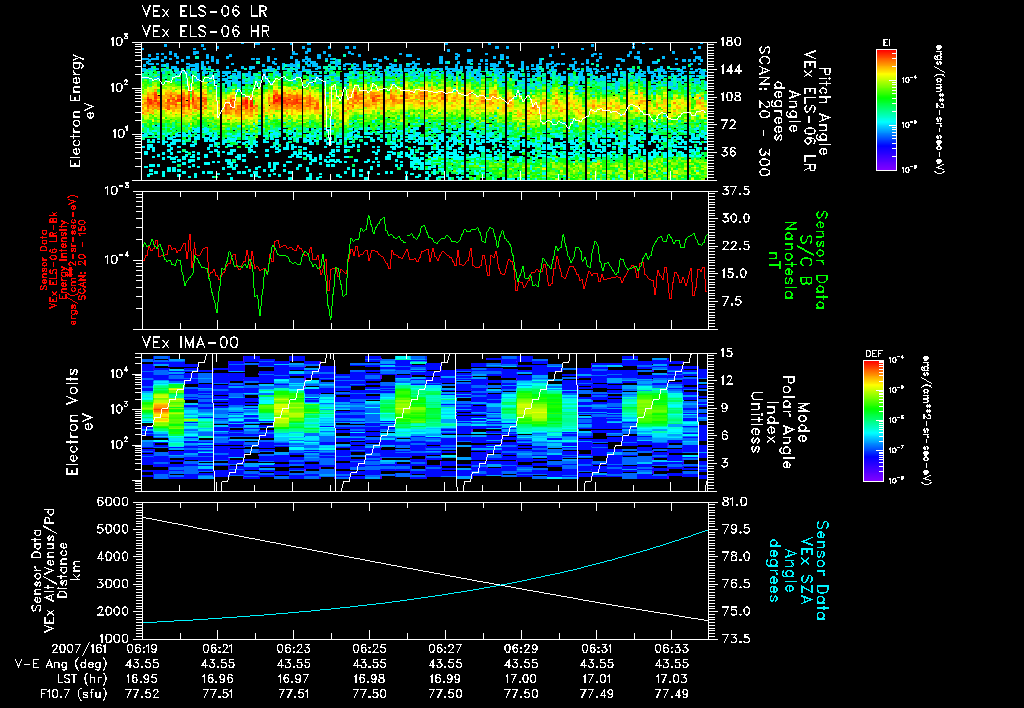1024x708 pixels.
Task: Click the 06:19 time tick label
Action: (x=142, y=649)
